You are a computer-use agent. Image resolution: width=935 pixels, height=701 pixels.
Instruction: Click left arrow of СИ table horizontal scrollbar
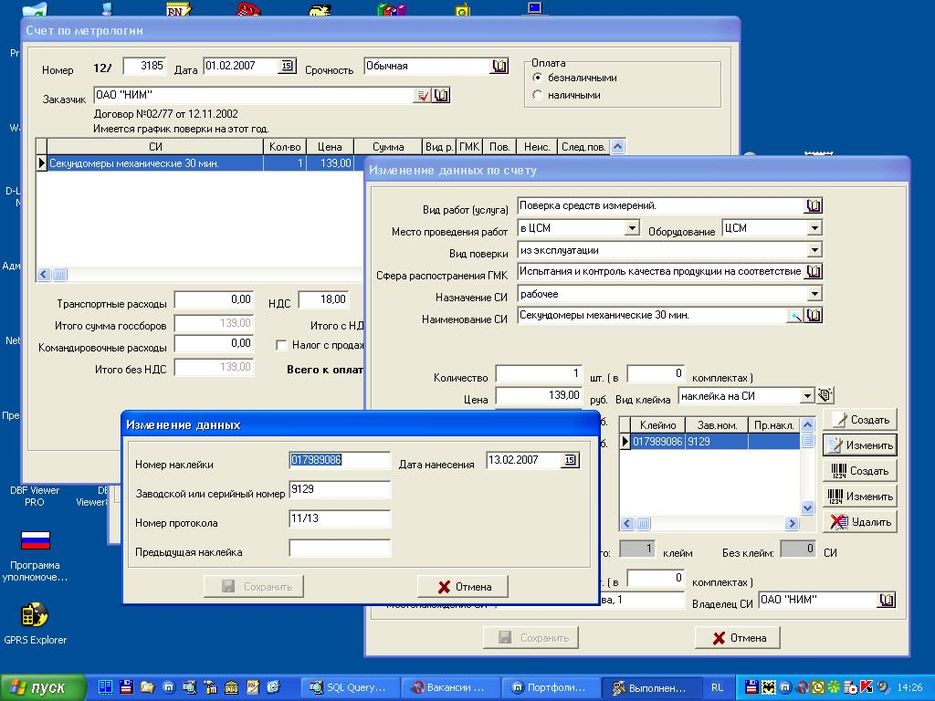(x=44, y=275)
